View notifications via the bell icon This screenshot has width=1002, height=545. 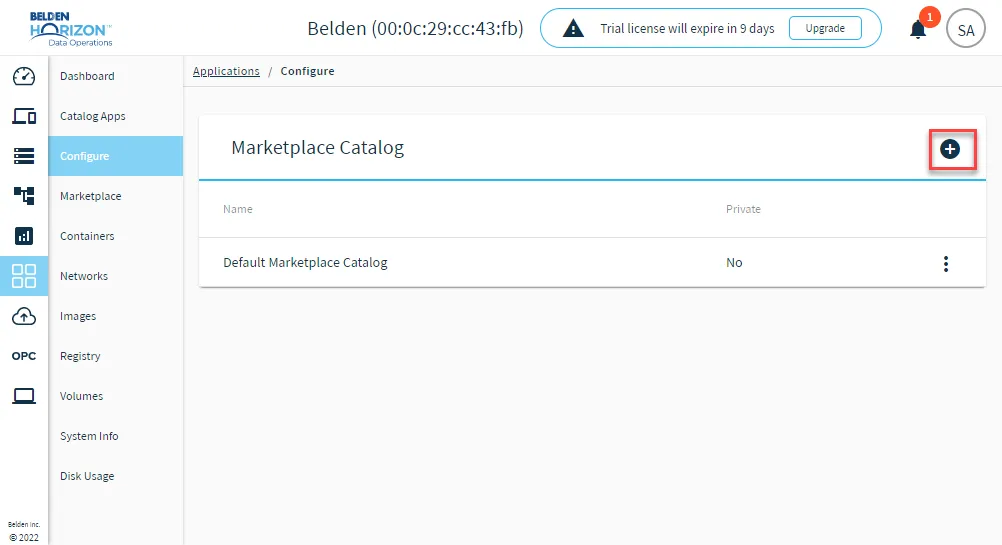[x=918, y=29]
